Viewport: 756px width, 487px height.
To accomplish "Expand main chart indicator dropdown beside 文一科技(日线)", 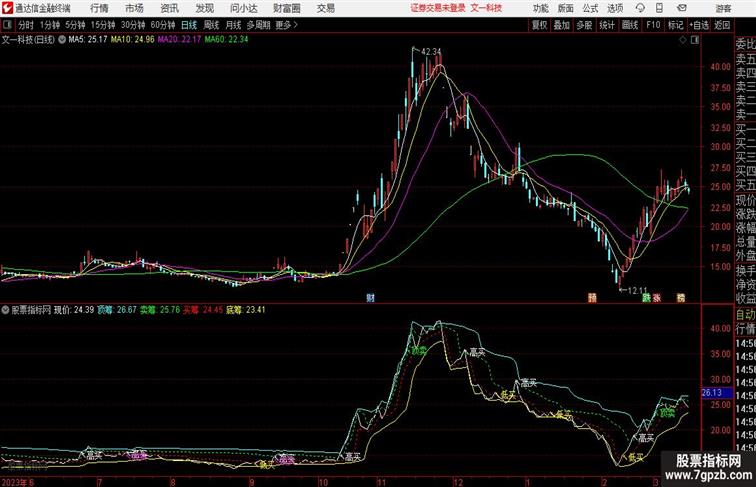I will click(62, 40).
